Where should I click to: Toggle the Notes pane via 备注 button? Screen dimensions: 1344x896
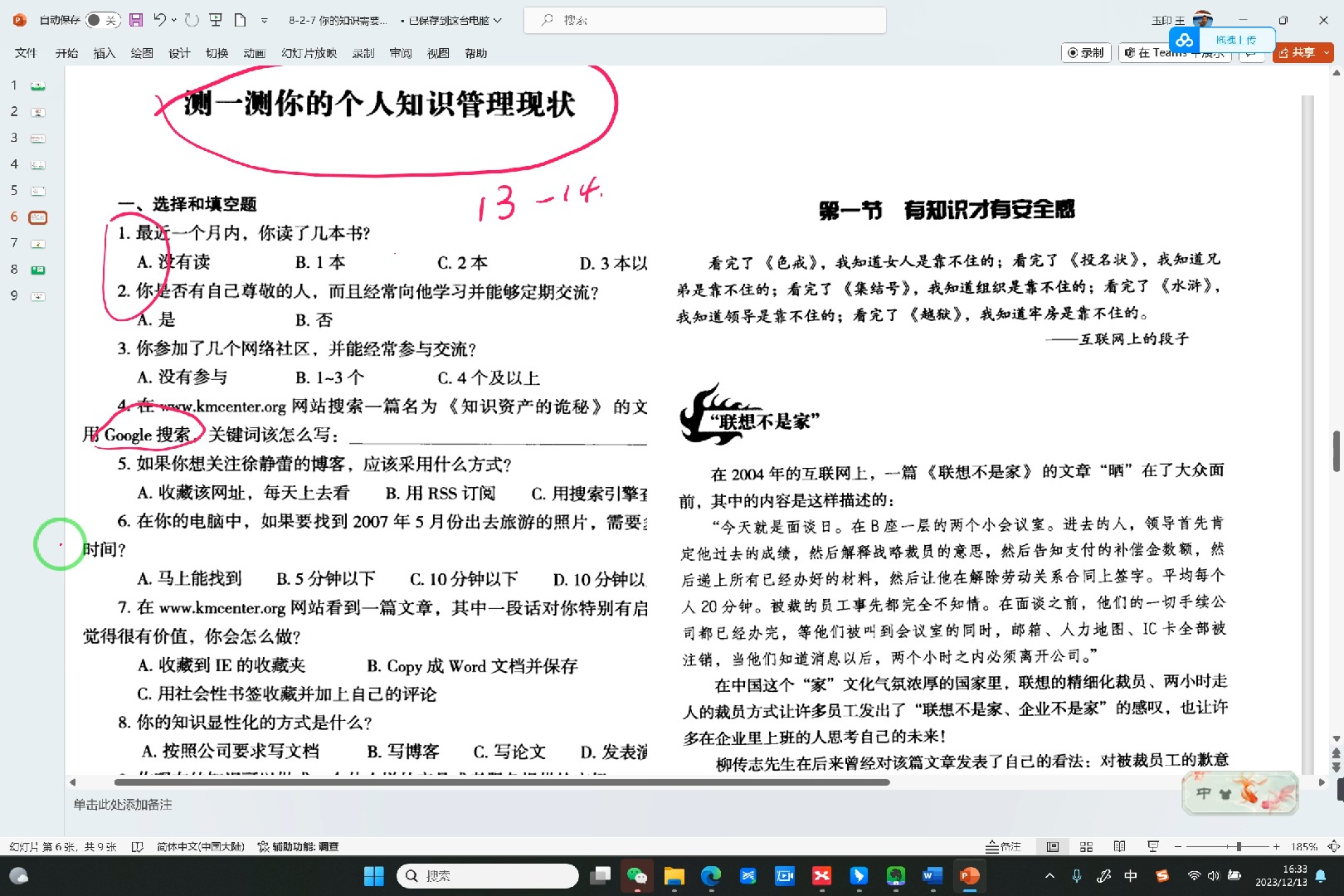1005,846
